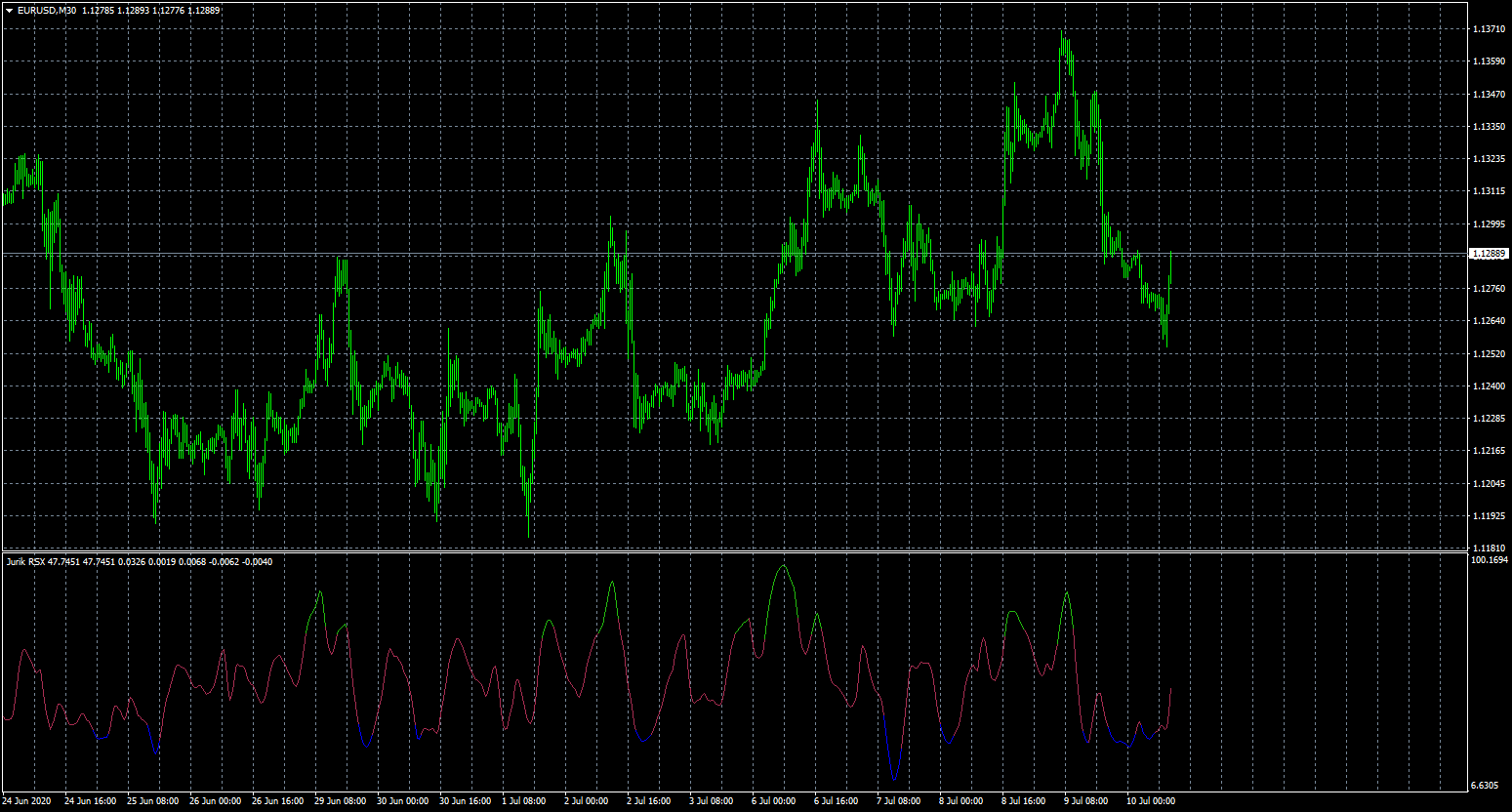Select the 2 Jul 16:00 time label
Screen dimensions: 1512x812
650,801
